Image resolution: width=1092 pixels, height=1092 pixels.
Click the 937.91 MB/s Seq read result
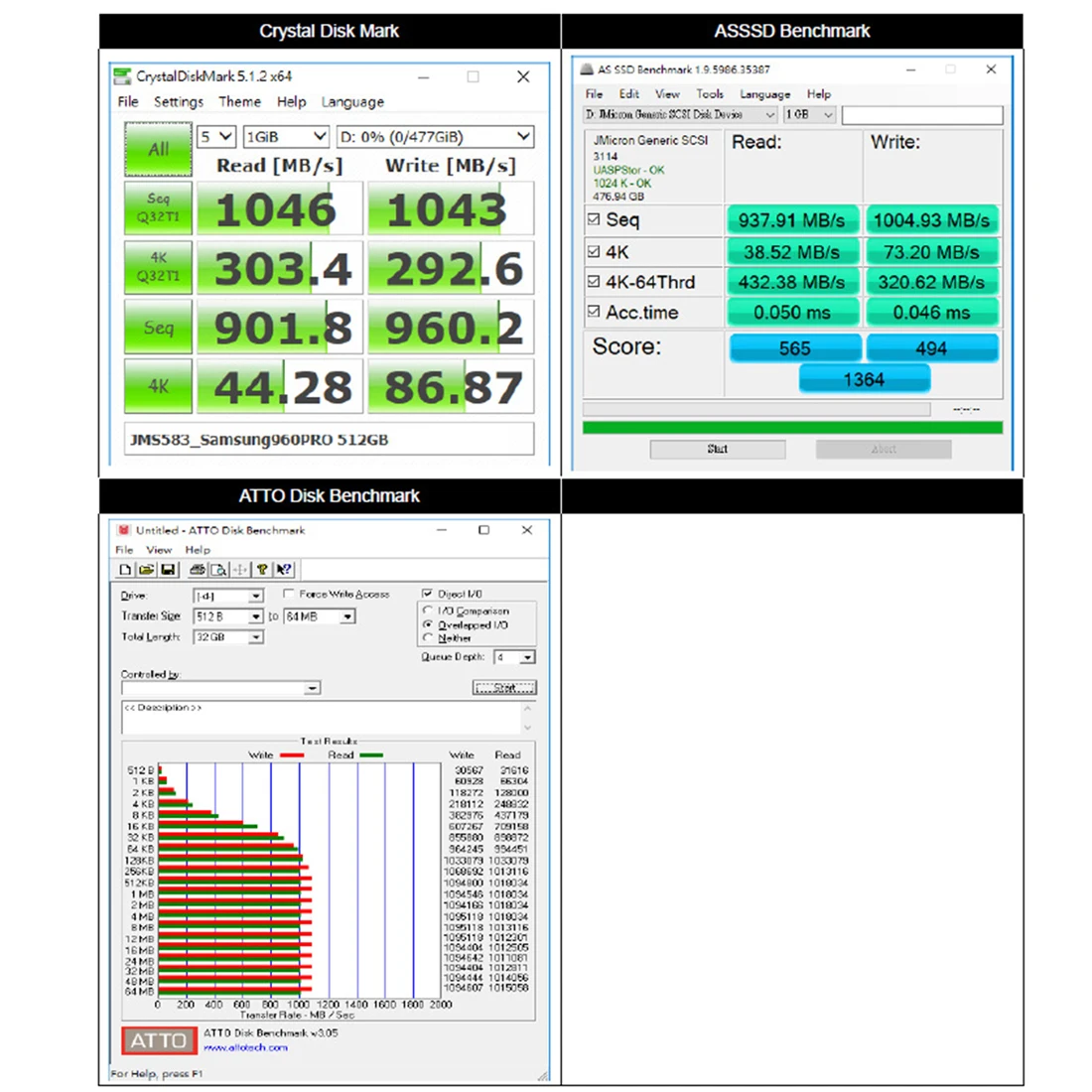792,220
